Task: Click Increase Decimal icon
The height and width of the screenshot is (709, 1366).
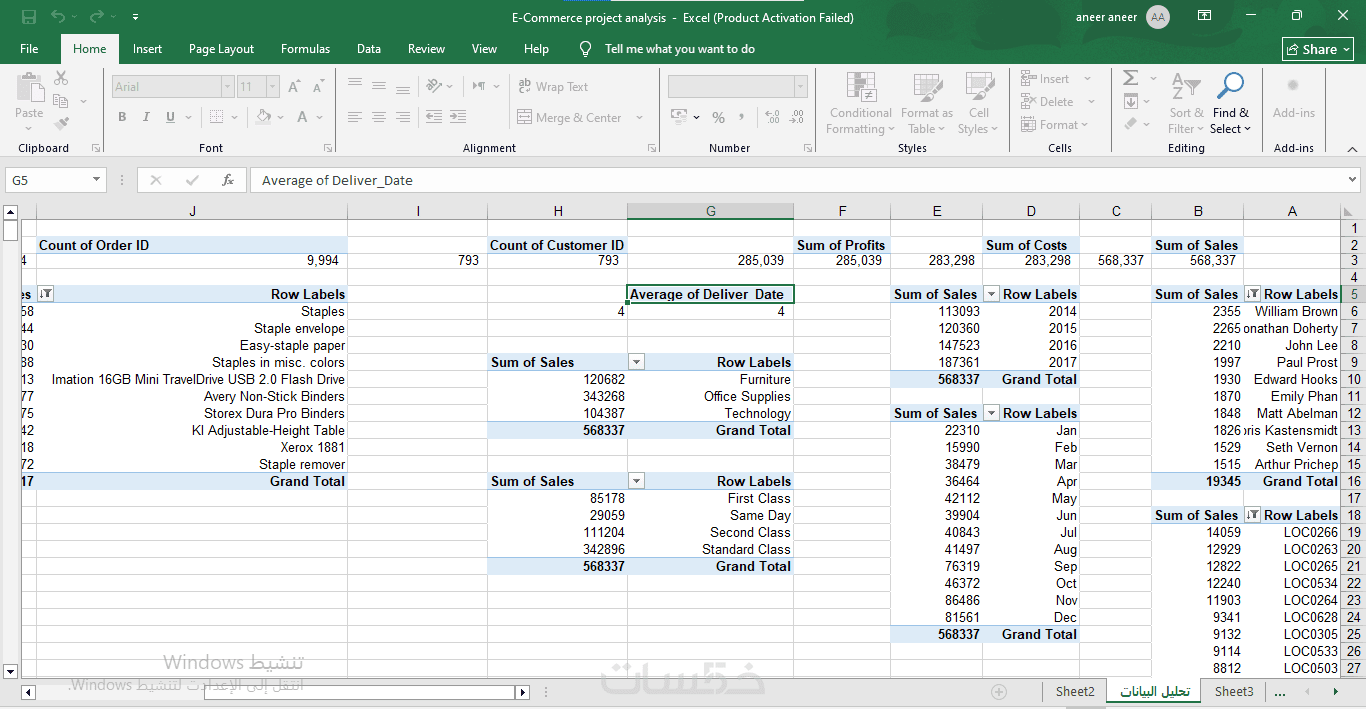Action: coord(771,117)
